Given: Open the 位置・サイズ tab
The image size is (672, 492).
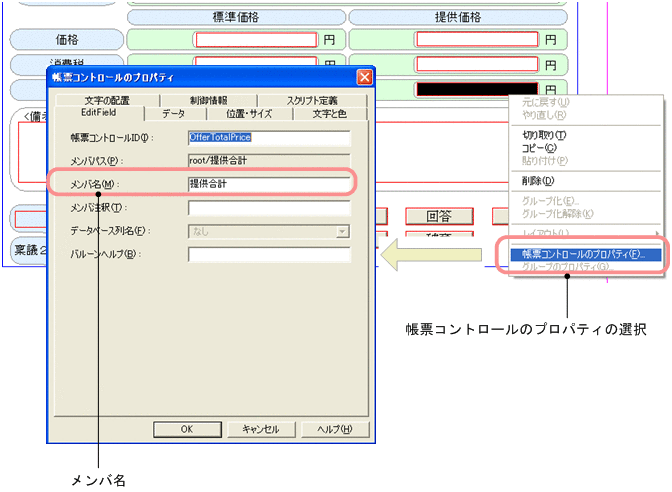Looking at the screenshot, I should (249, 114).
